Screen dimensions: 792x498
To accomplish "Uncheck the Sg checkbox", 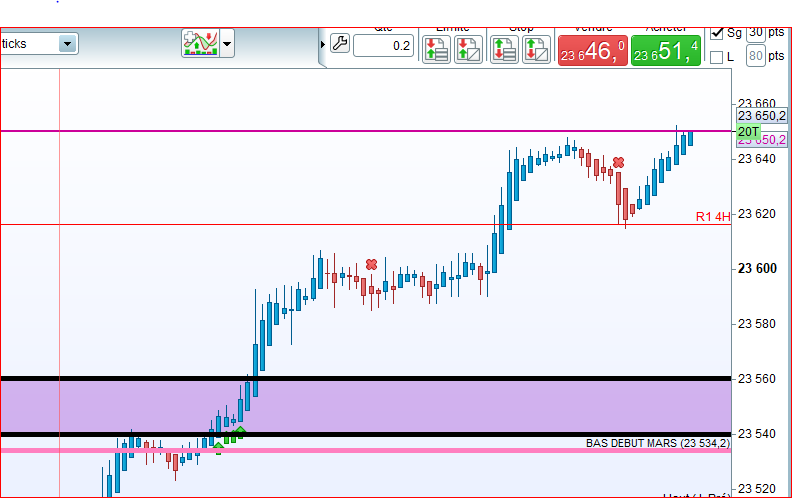I will coord(716,33).
